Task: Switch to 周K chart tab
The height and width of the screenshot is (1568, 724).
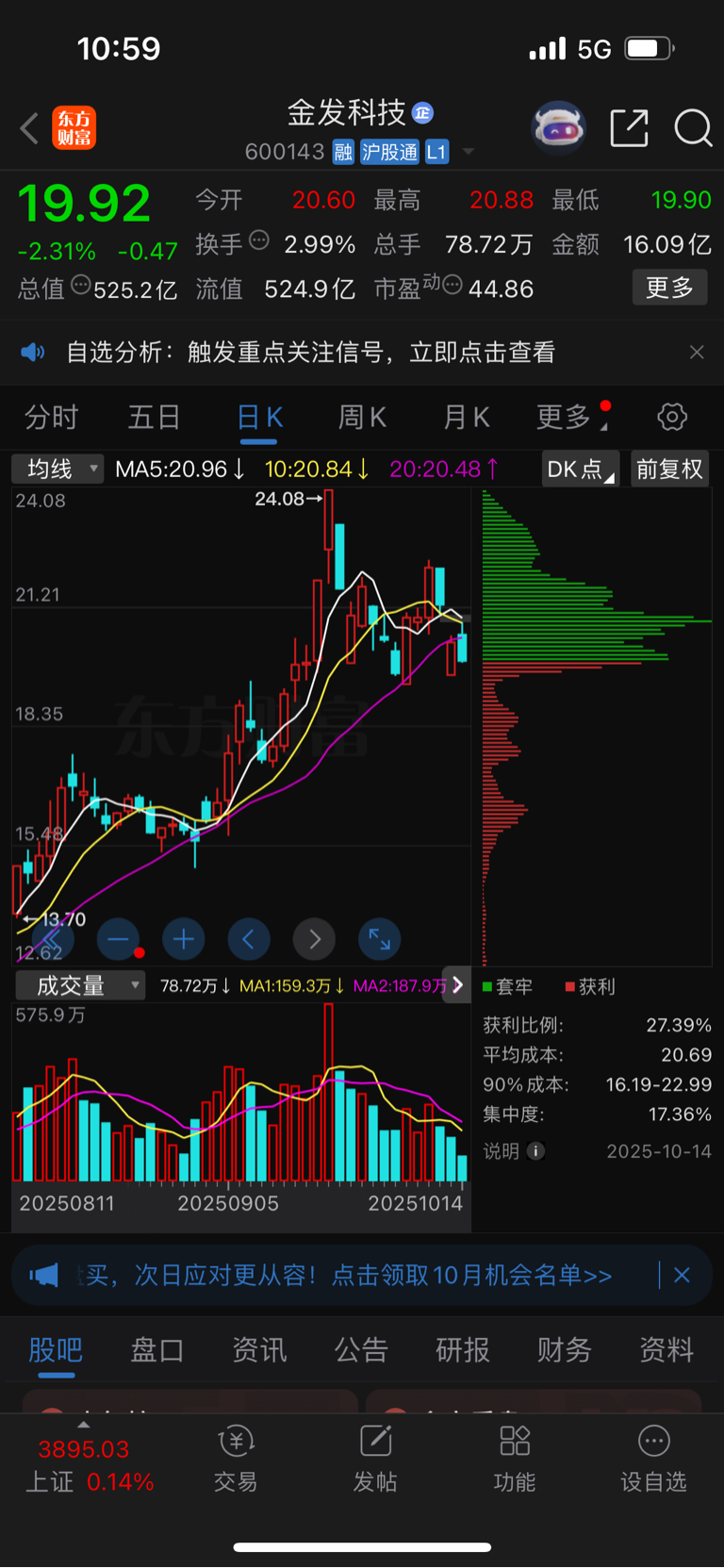Action: click(x=362, y=417)
